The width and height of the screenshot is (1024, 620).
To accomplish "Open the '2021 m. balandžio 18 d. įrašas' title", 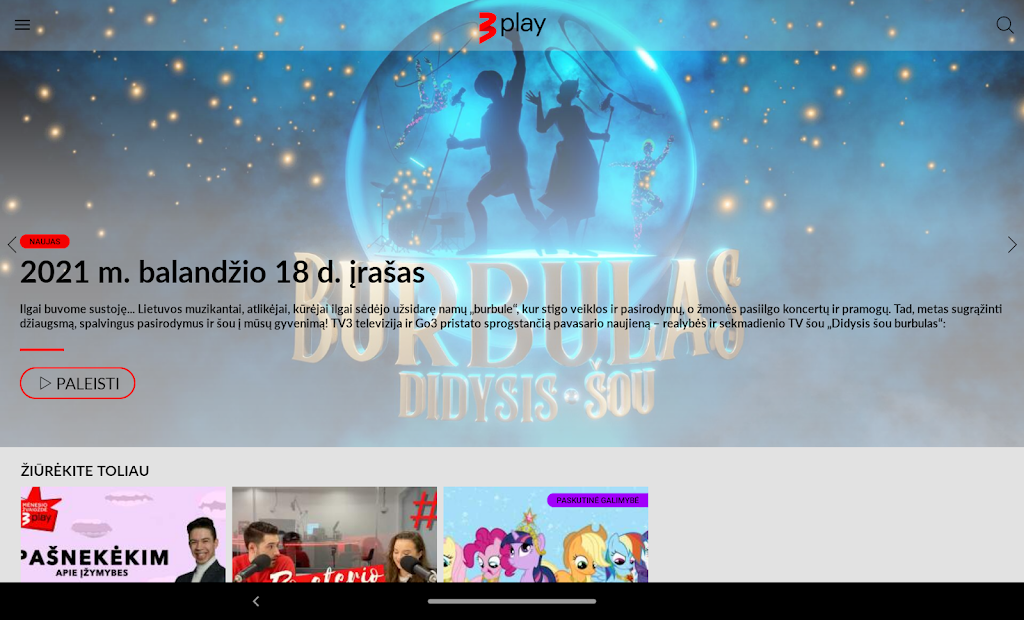I will [222, 272].
